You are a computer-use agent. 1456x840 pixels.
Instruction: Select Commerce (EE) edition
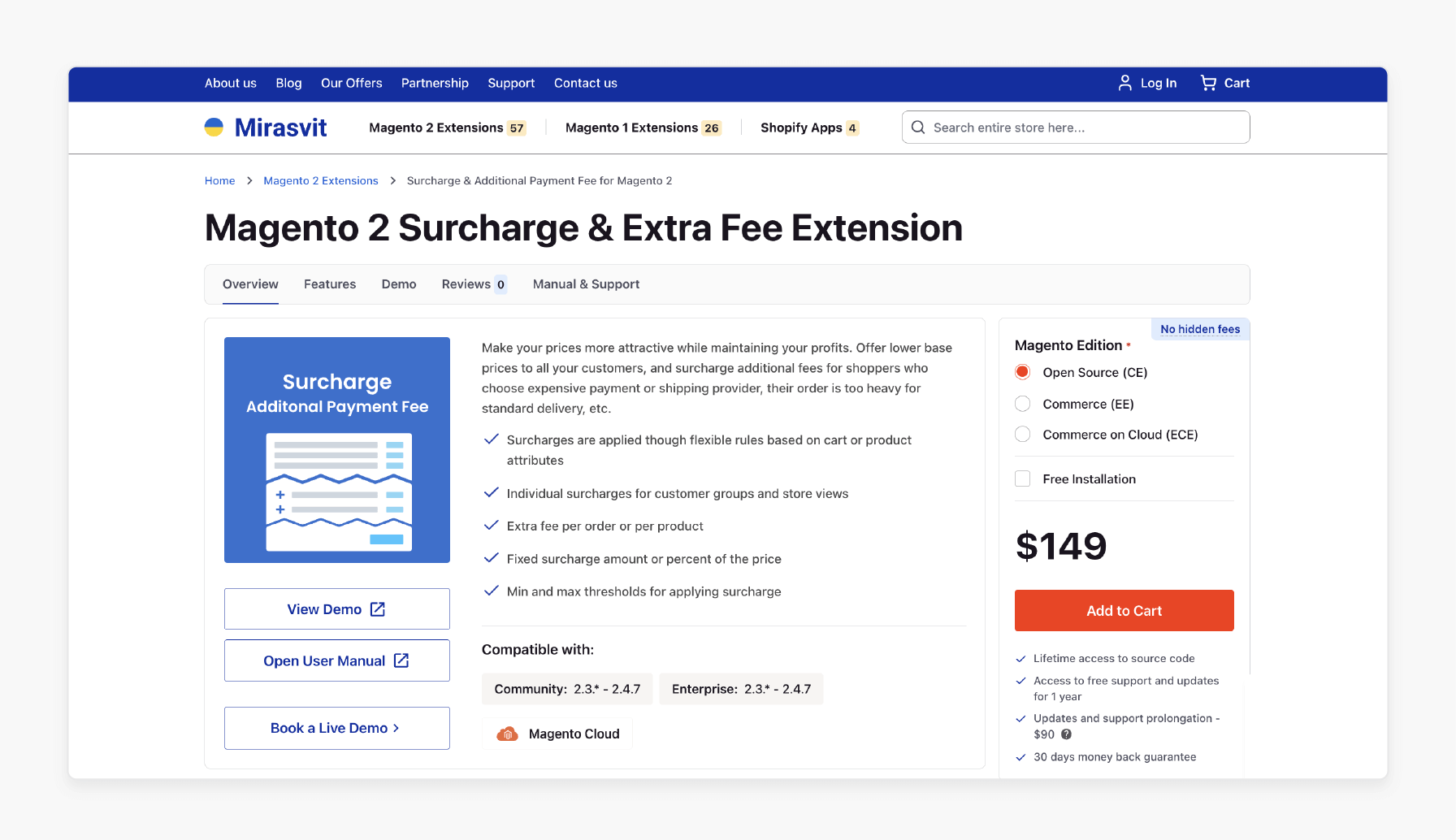click(1023, 404)
